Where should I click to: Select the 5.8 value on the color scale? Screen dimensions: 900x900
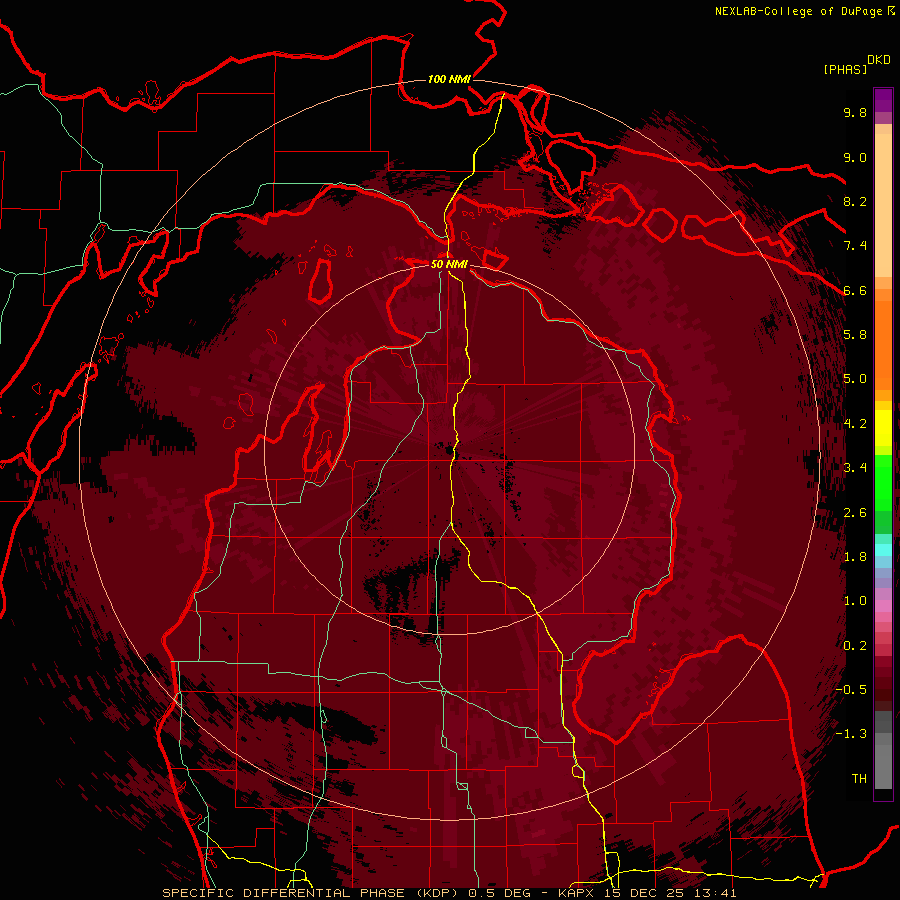(x=855, y=335)
